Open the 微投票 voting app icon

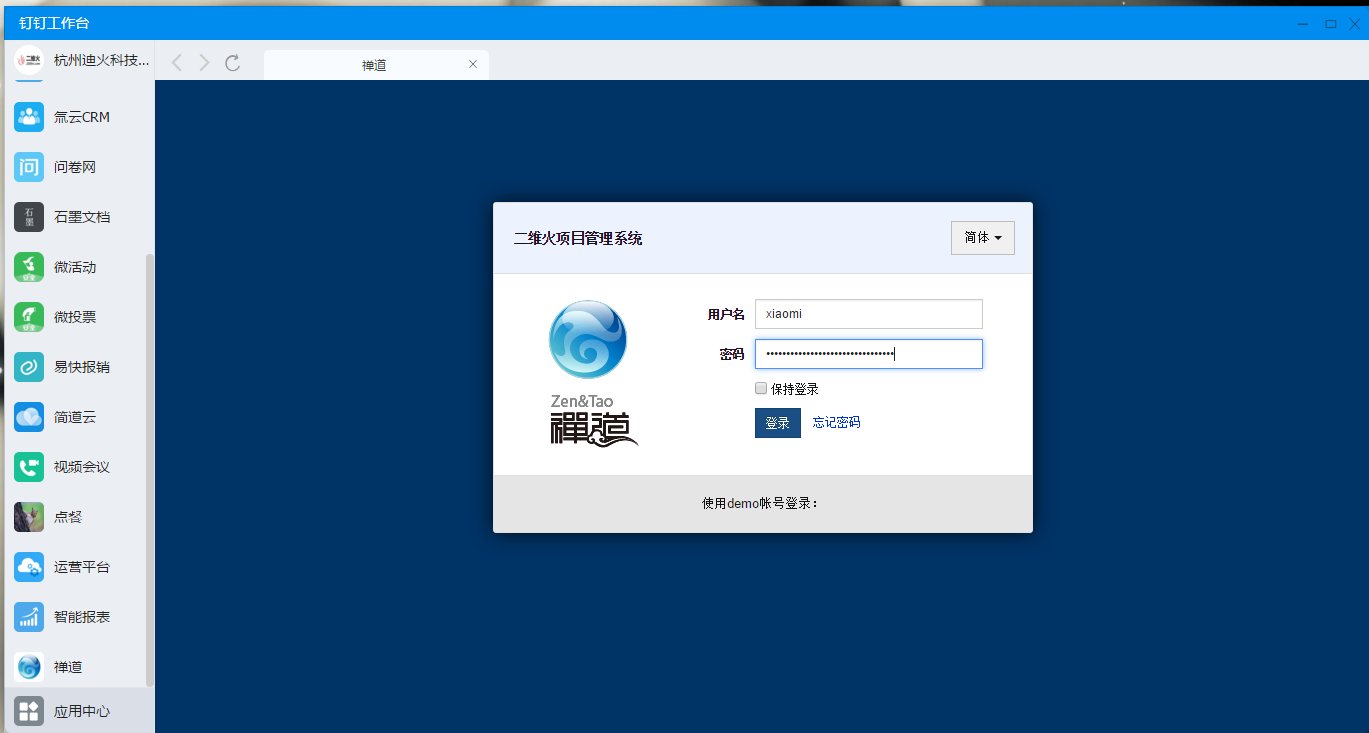tap(29, 317)
